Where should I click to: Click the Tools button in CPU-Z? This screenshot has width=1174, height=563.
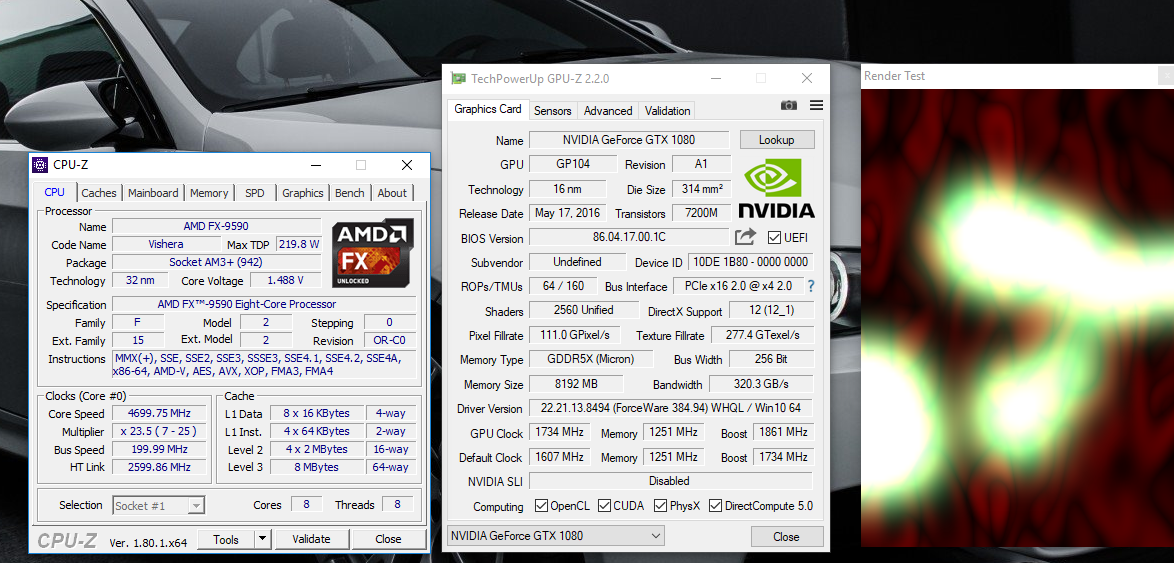[x=225, y=539]
